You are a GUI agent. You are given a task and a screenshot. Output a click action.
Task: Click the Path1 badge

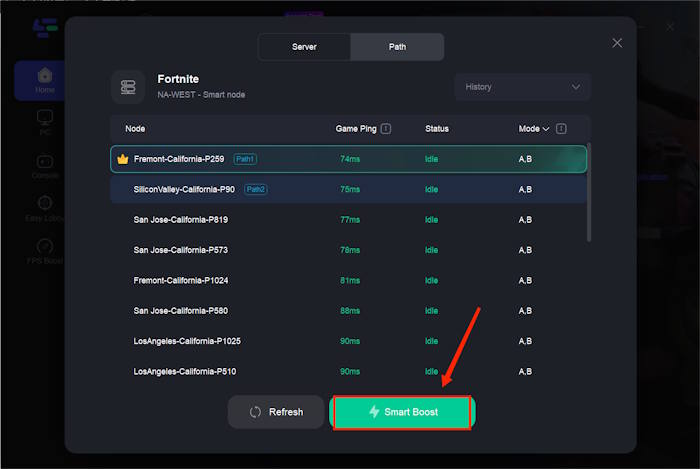pyautogui.click(x=245, y=159)
